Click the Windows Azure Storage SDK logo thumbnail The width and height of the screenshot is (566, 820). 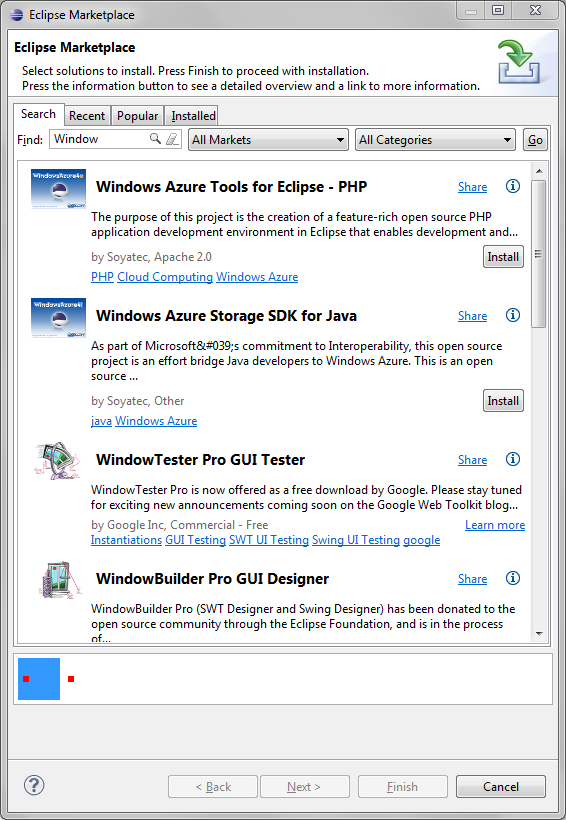(x=58, y=318)
